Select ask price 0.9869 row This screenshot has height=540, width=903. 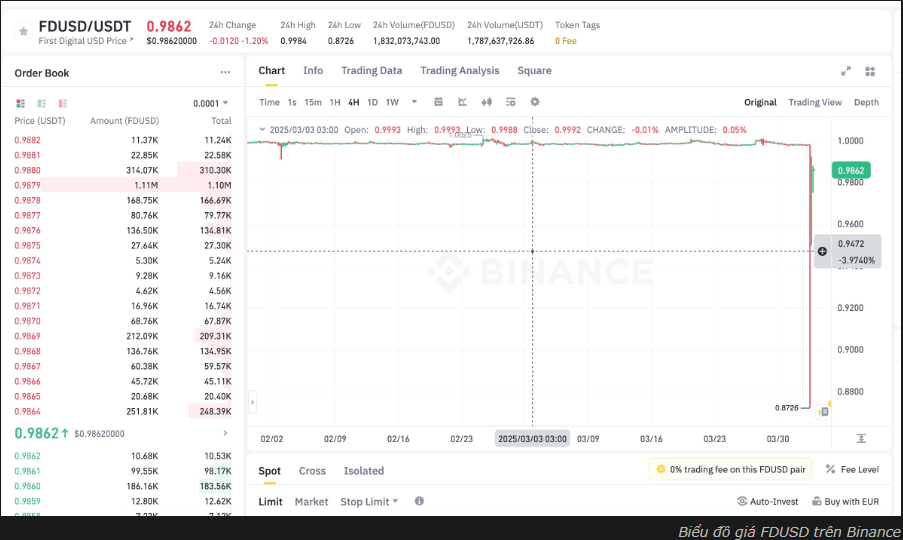click(123, 336)
